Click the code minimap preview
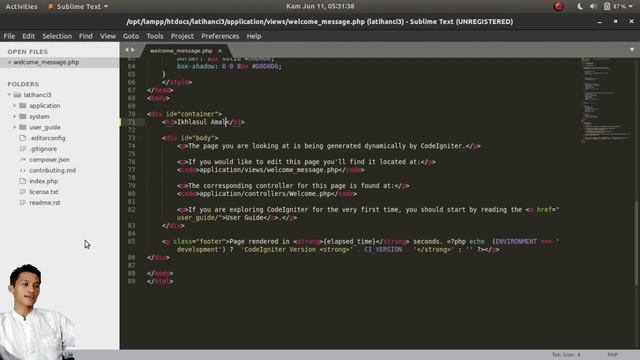 pyautogui.click(x=606, y=100)
